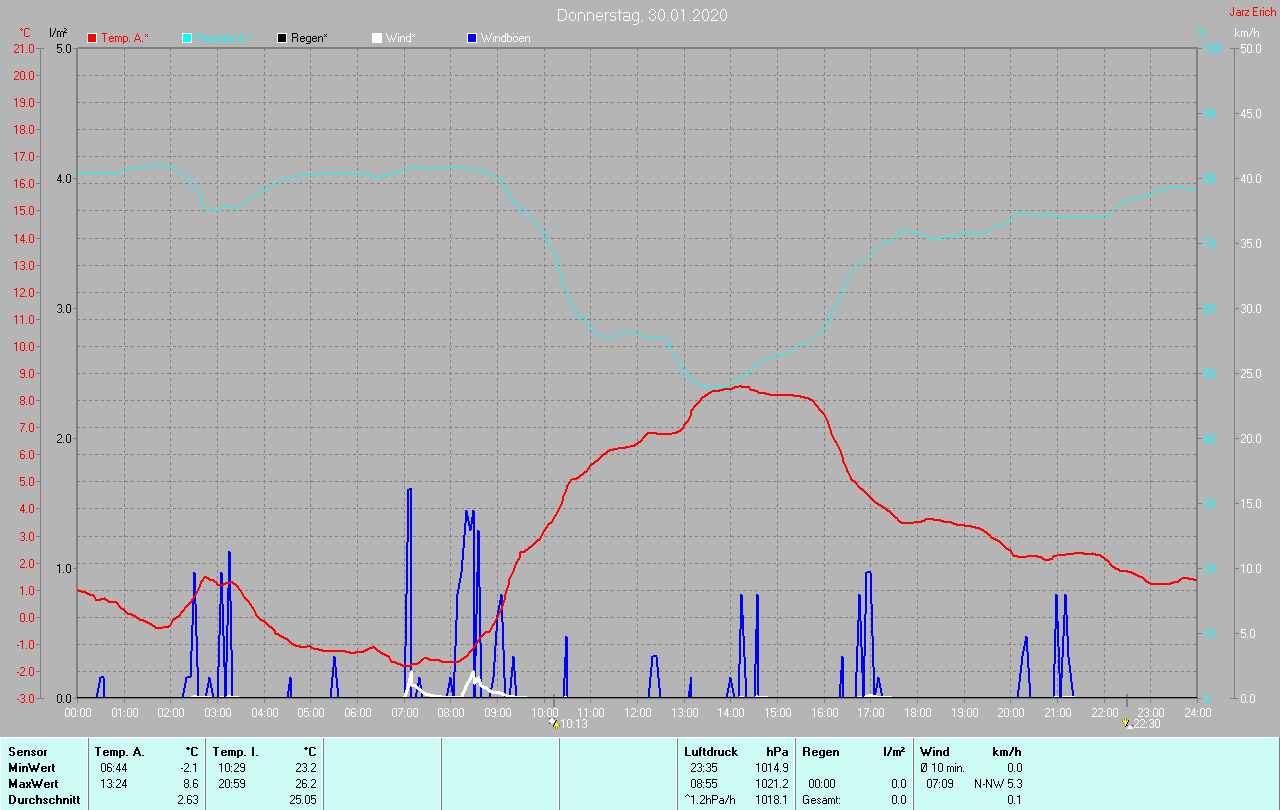Click the Temp. I. column header
Screen dimensions: 1280x810
coord(236,751)
